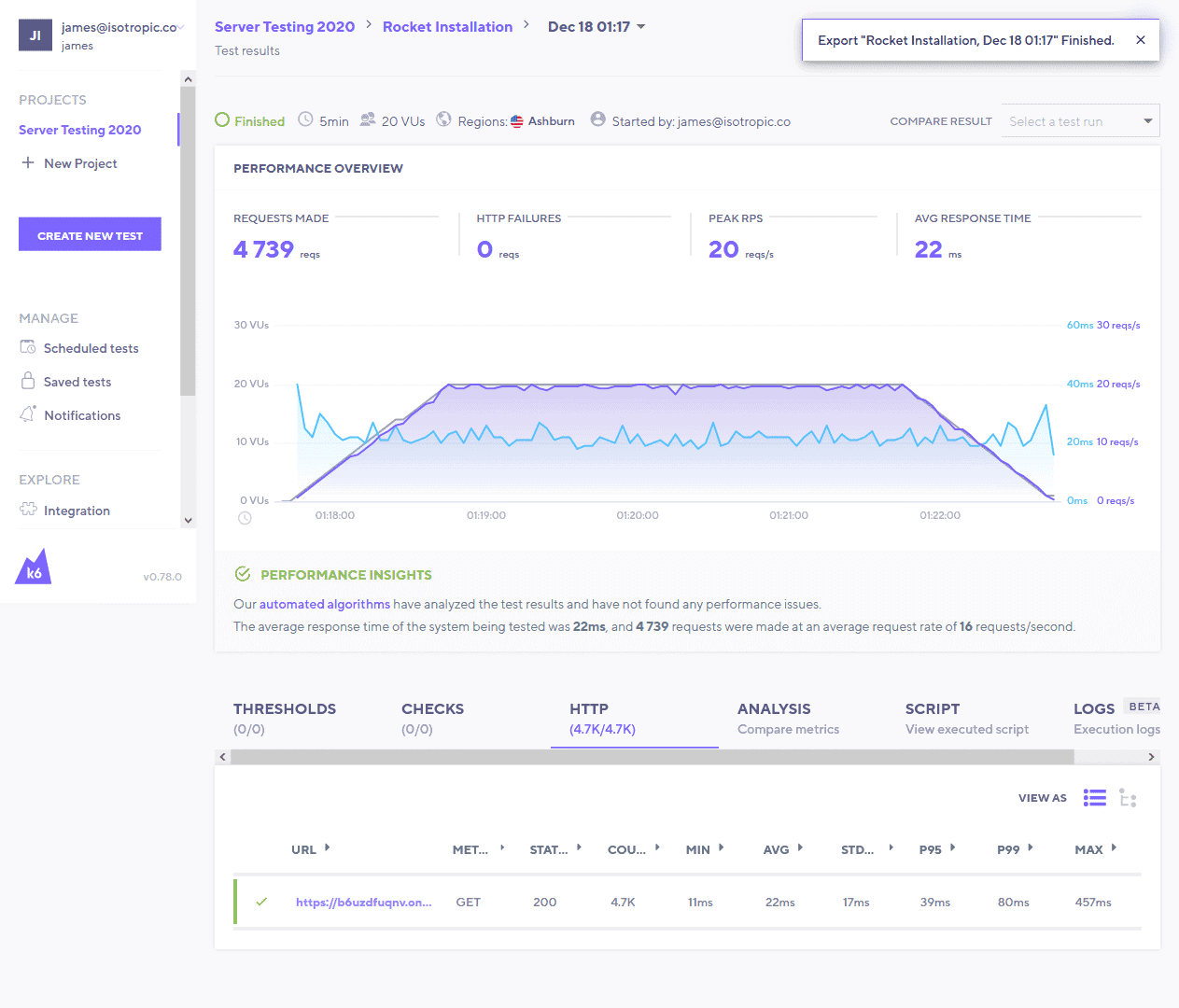Sort by the STD... column
This screenshot has width=1179, height=1008.
pos(867,849)
